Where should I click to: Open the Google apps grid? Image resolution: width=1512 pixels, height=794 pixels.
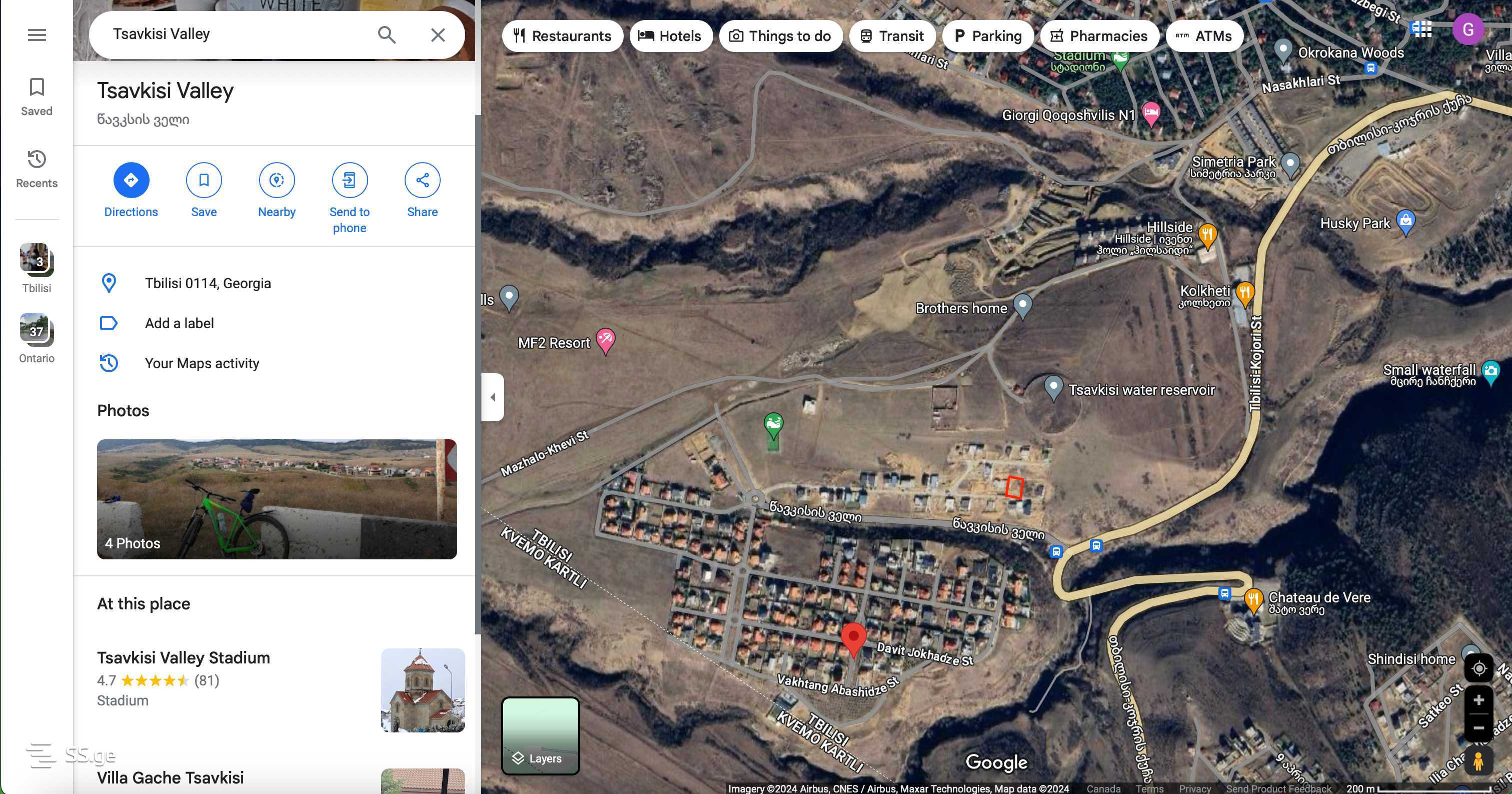click(x=1421, y=28)
